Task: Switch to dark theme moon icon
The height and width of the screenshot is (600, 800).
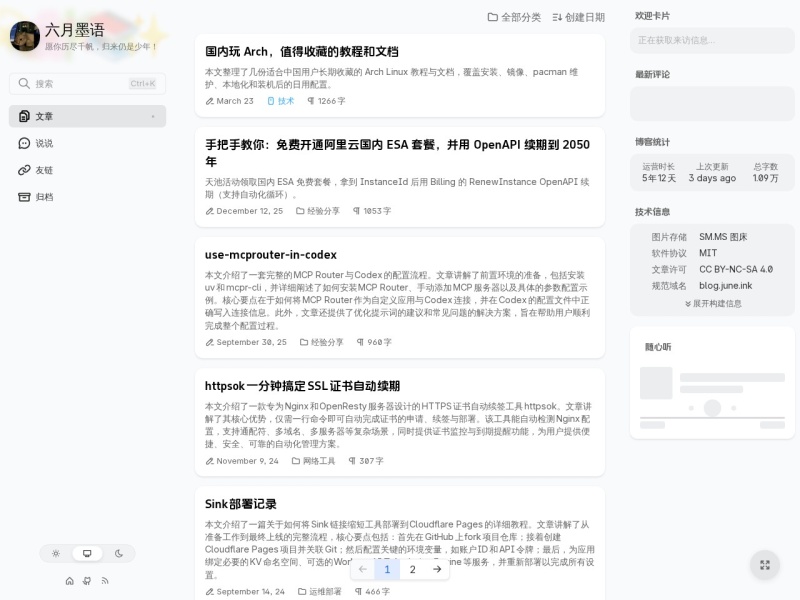Action: (x=119, y=554)
